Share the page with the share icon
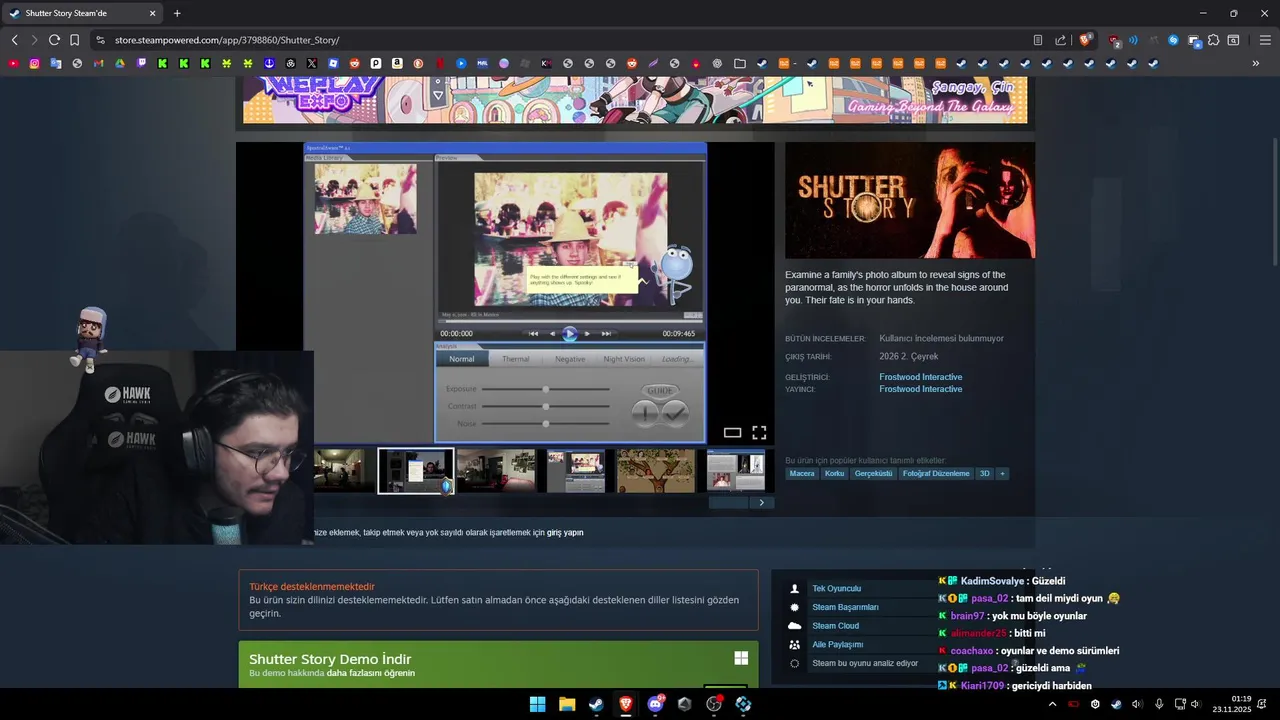Image resolution: width=1280 pixels, height=720 pixels. pyautogui.click(x=1060, y=40)
